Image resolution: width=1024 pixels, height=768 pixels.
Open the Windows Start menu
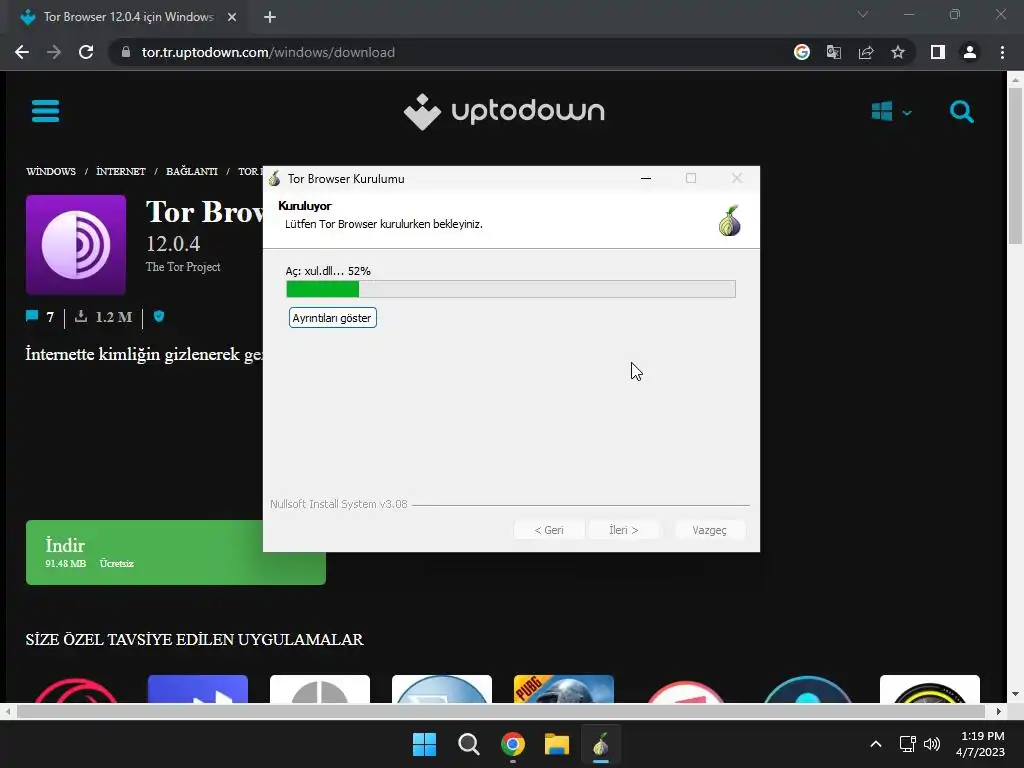coord(424,744)
